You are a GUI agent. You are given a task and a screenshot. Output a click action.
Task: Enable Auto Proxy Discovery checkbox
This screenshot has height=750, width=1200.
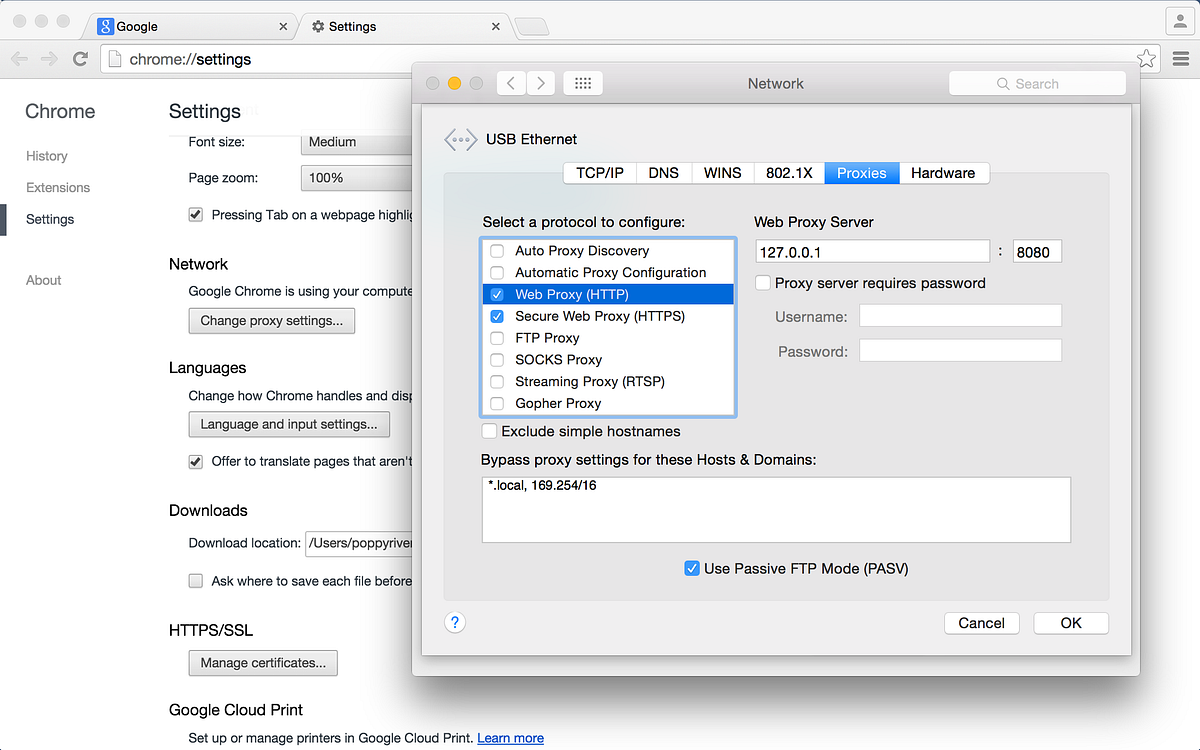(497, 251)
